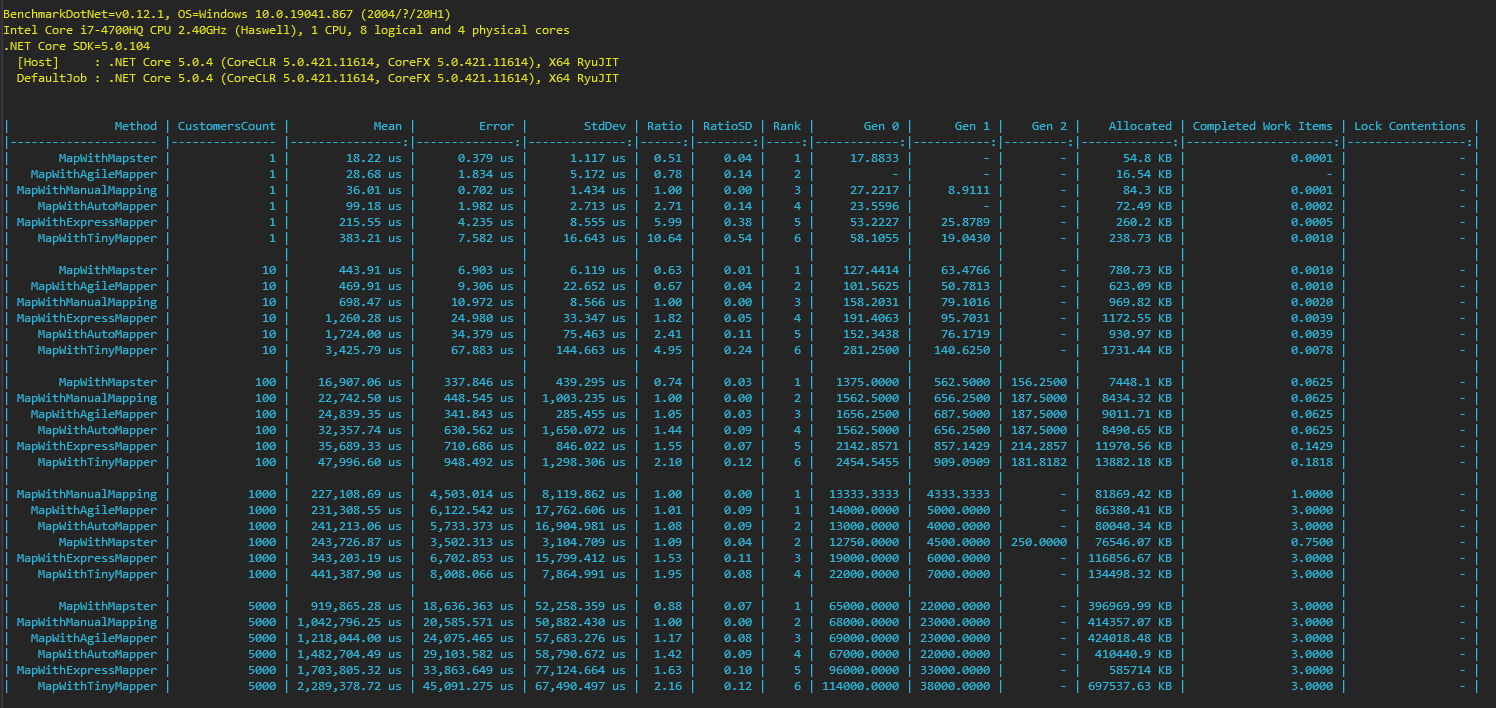Click MapWithExpressMapper in the 35,689.33 us row

[87, 446]
